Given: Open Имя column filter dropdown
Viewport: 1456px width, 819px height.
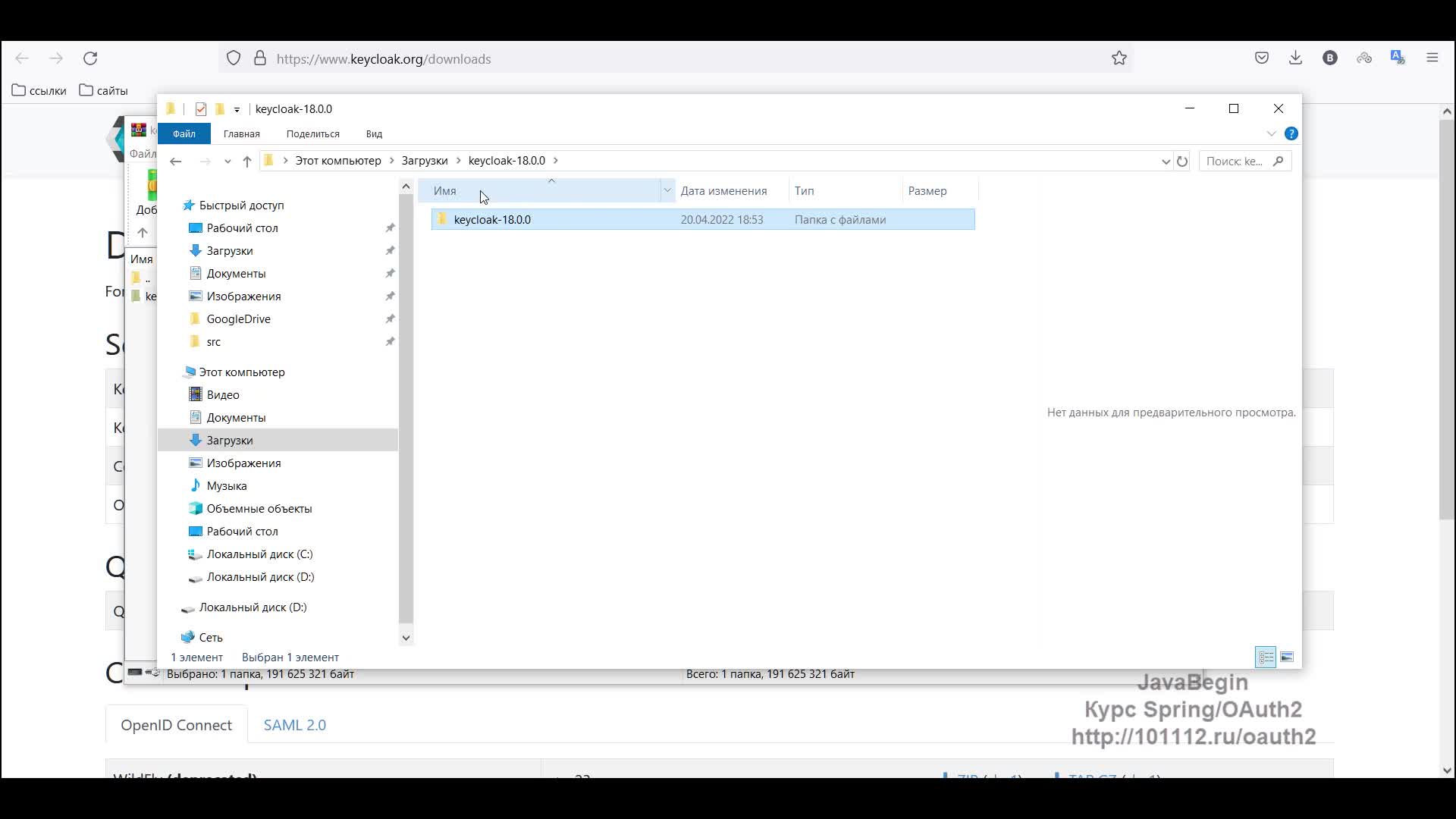Looking at the screenshot, I should (667, 191).
